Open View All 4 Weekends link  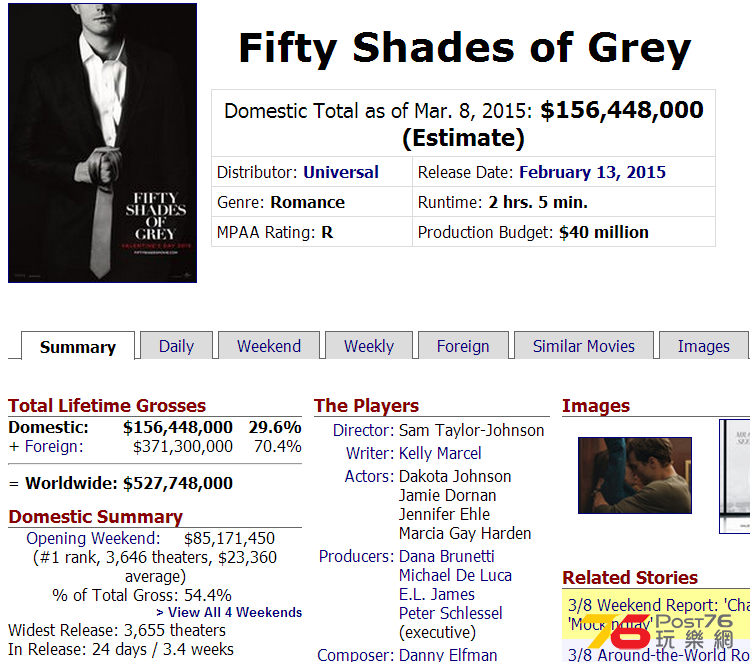[229, 612]
